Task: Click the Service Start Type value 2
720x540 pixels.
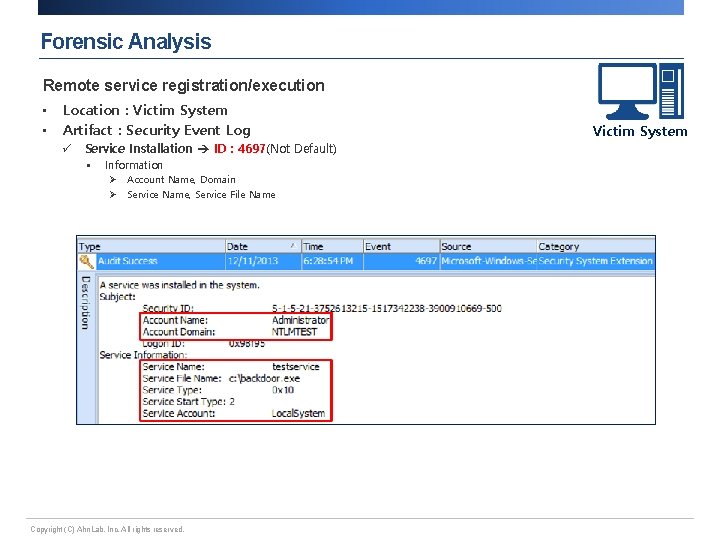Action: tap(232, 401)
